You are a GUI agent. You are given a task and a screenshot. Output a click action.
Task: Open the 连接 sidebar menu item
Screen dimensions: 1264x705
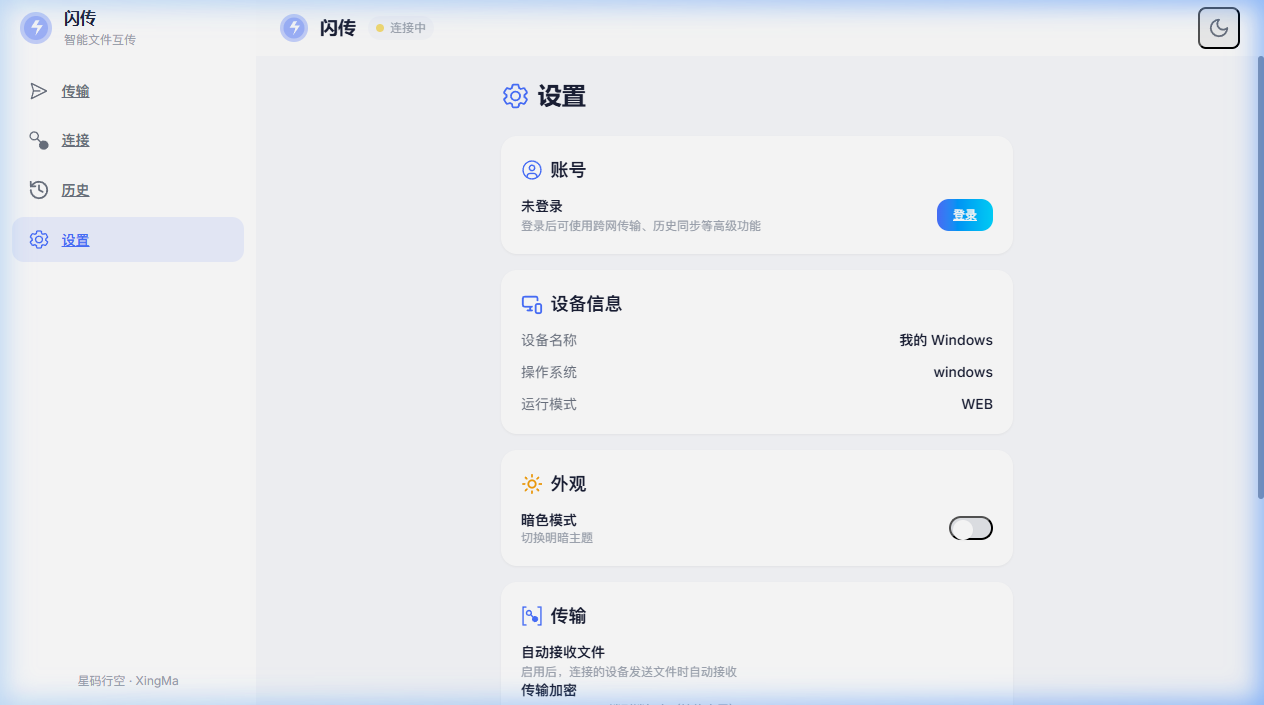coord(128,140)
